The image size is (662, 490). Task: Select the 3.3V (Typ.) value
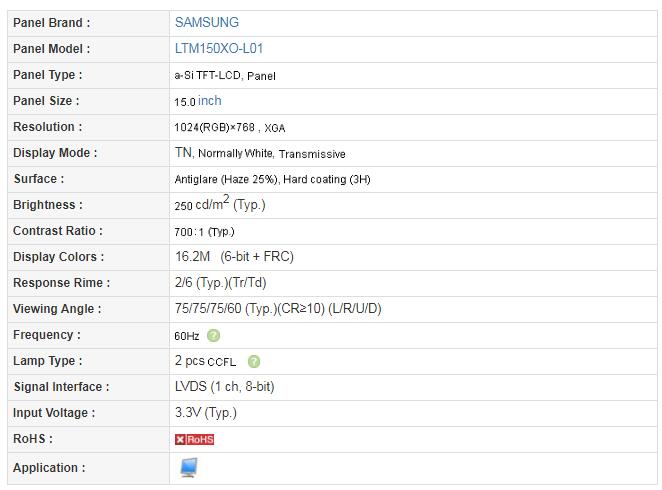point(206,412)
